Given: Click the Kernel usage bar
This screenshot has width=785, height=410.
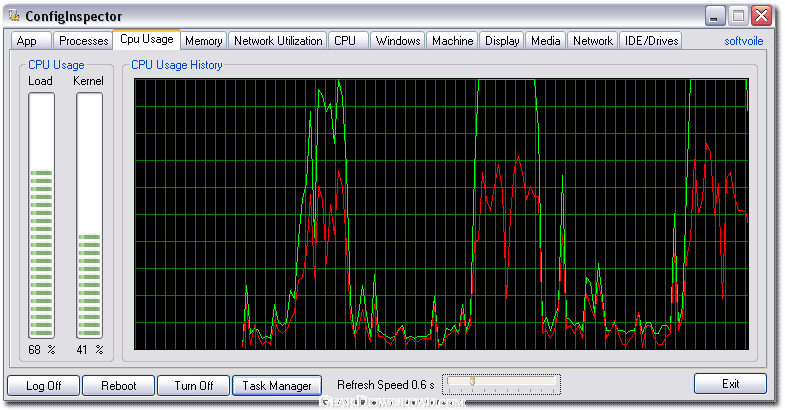Looking at the screenshot, I should click(90, 216).
